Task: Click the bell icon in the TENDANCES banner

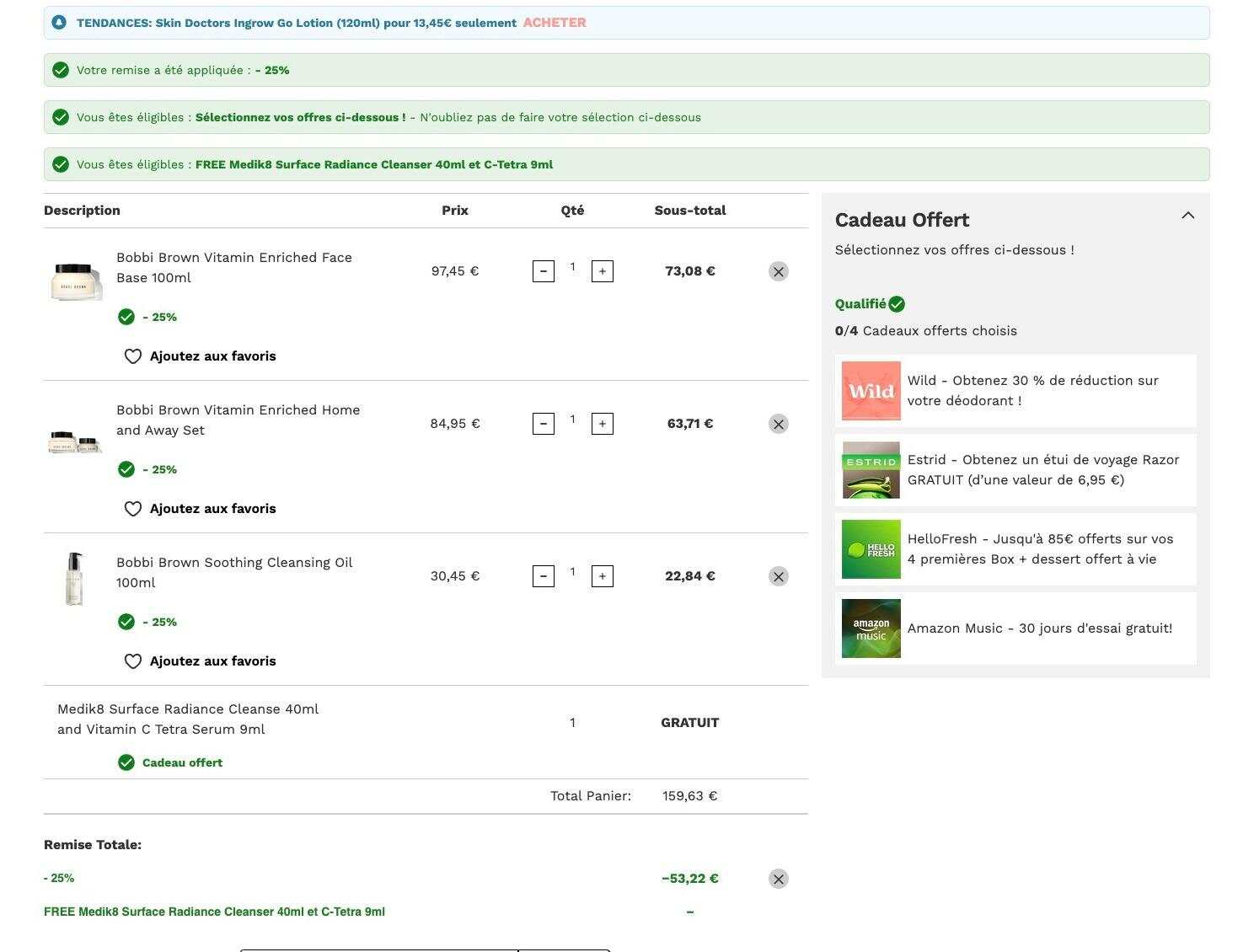Action: tap(59, 23)
